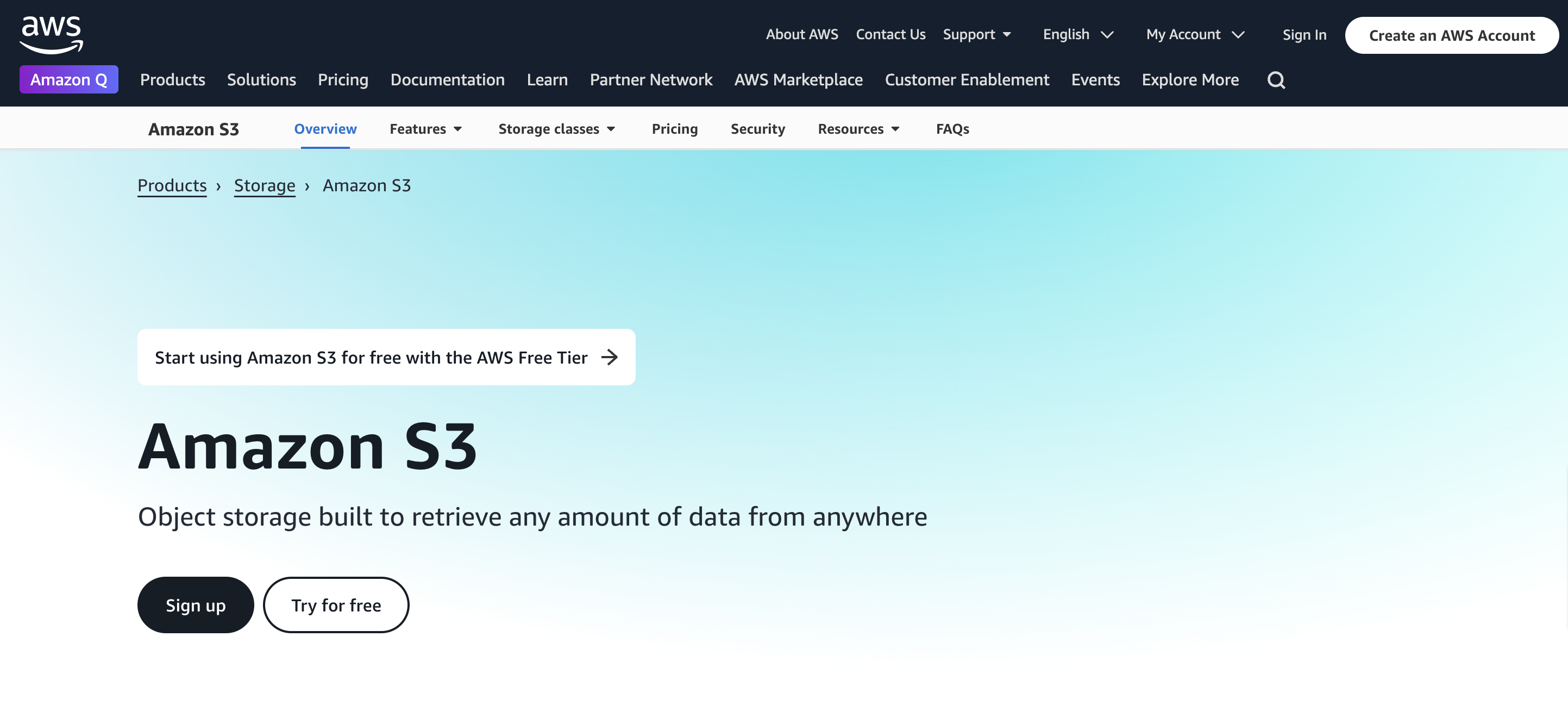Switch to the Security tab
Viewport: 1568px width, 724px height.
coord(757,129)
